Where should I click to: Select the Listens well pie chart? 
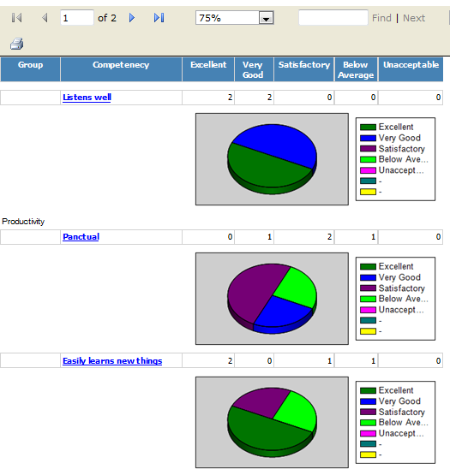(272, 159)
